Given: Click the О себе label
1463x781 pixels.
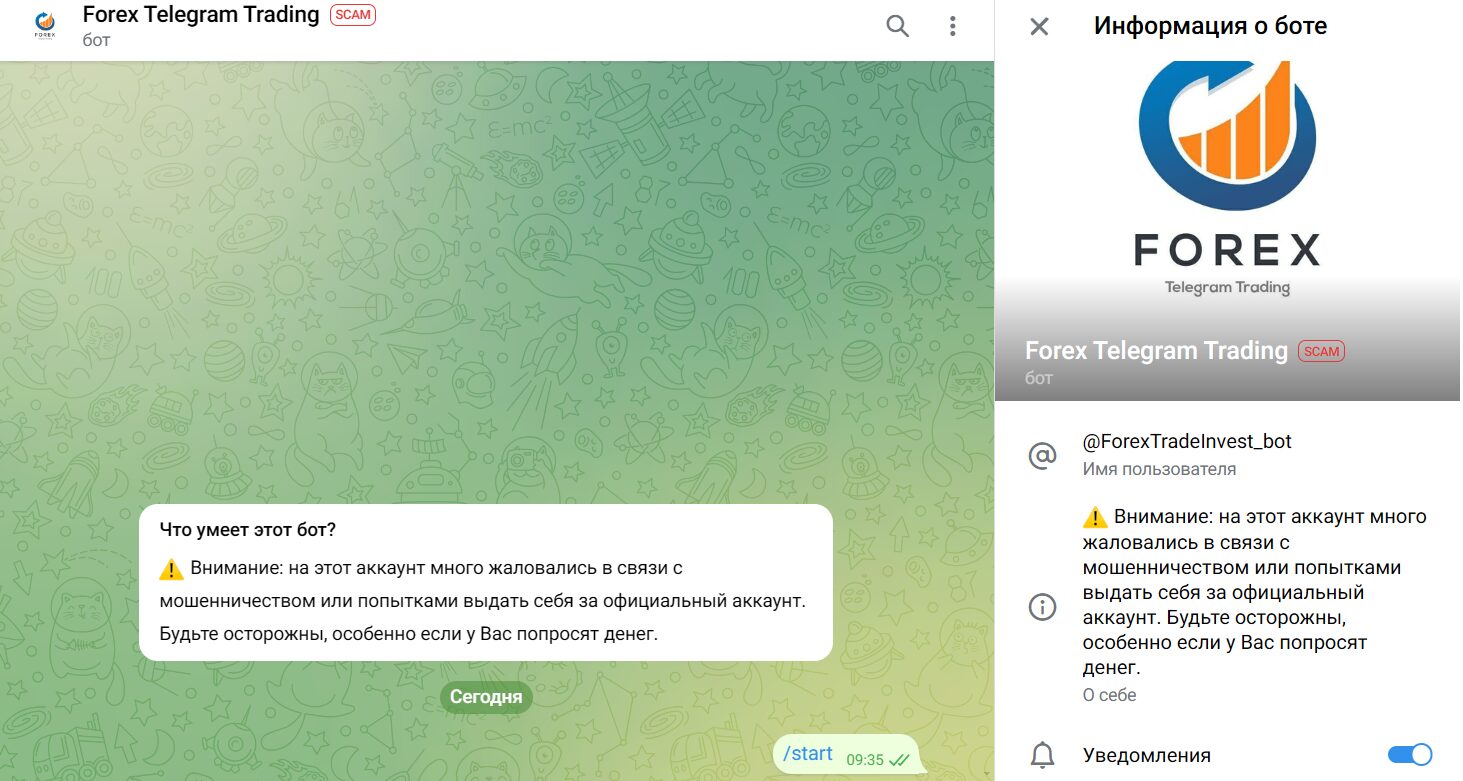Looking at the screenshot, I should pyautogui.click(x=1109, y=695).
